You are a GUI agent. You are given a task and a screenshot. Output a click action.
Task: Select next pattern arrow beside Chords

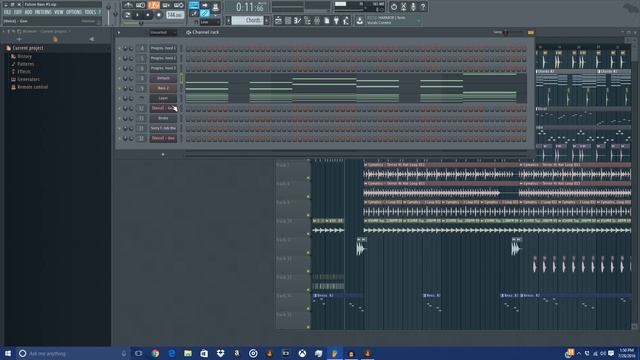point(267,20)
